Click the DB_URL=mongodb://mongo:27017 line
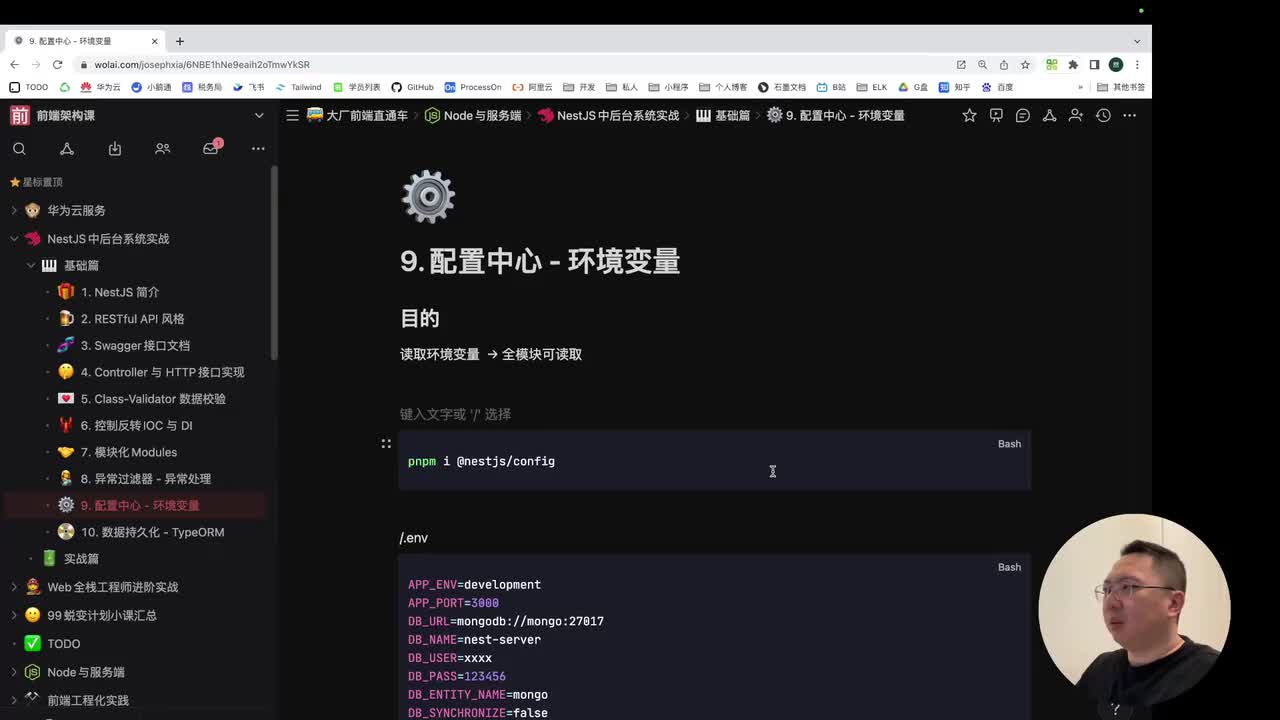The image size is (1280, 720). [x=506, y=621]
